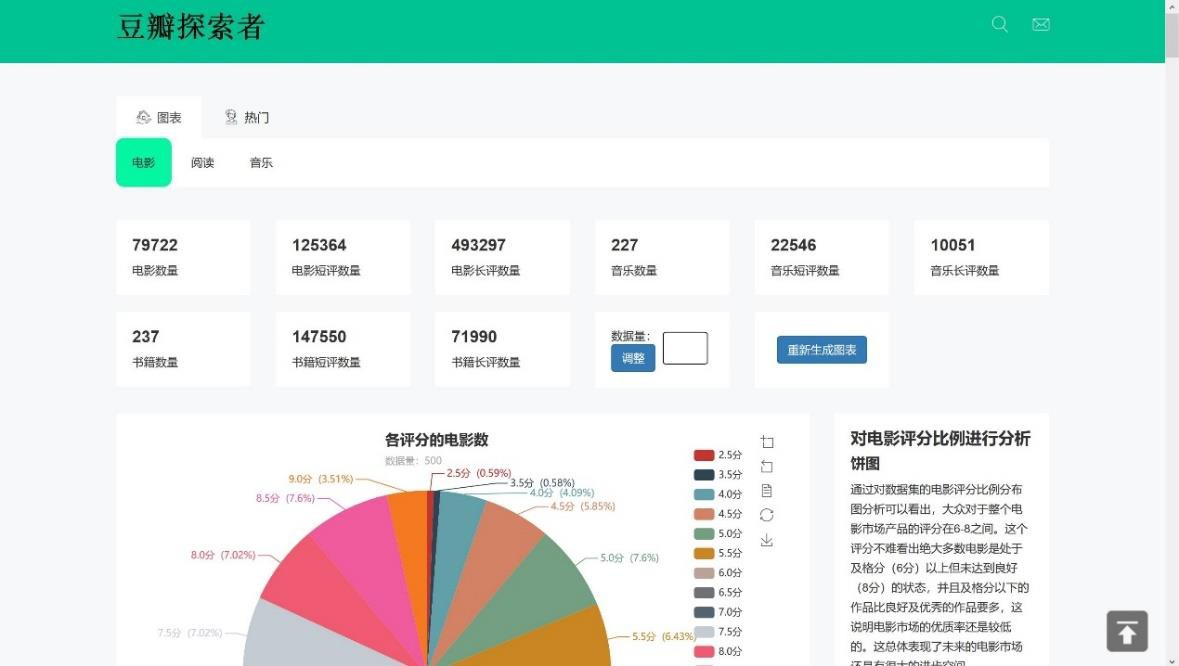
Task: Click the 9.0分 (3.51%) pie label
Action: [x=320, y=479]
